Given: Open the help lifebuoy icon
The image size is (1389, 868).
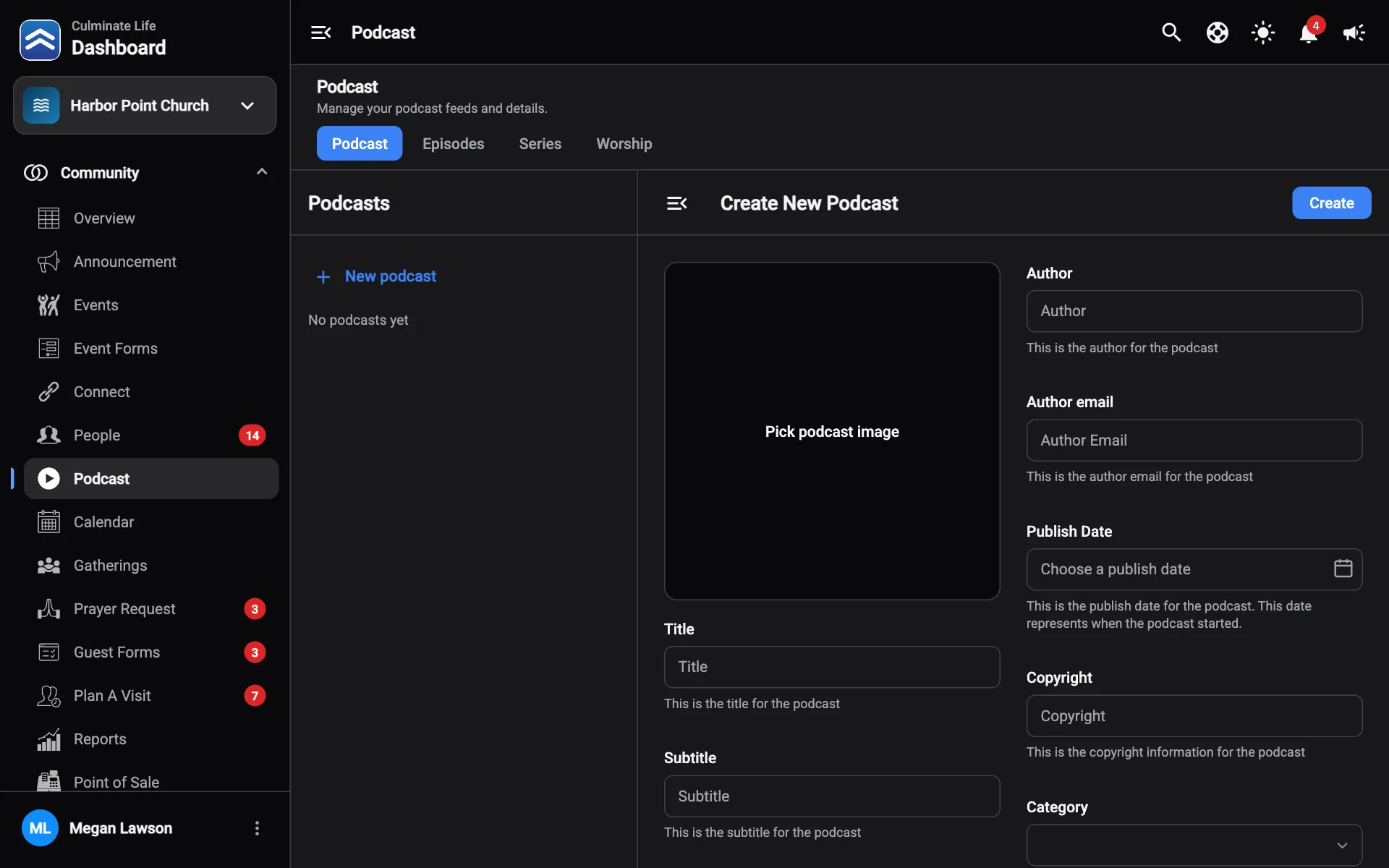Looking at the screenshot, I should click(1218, 33).
